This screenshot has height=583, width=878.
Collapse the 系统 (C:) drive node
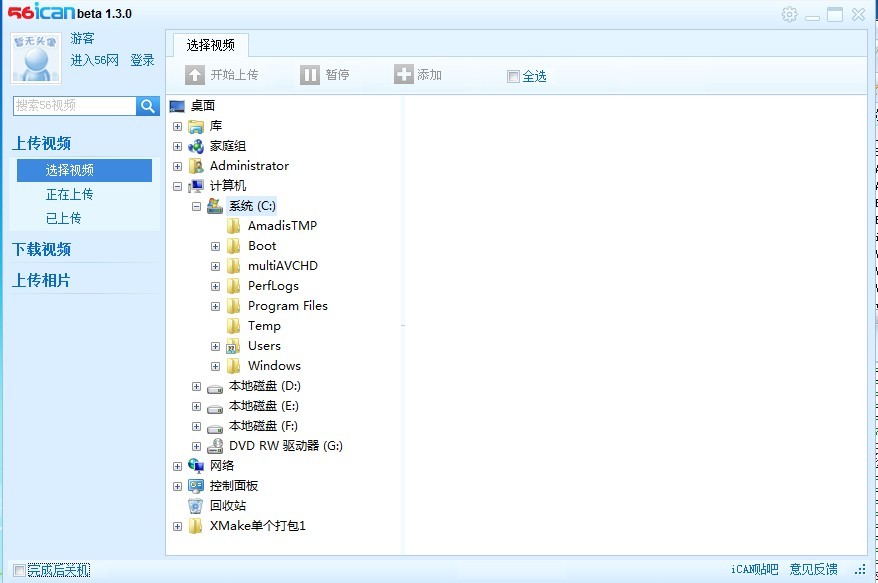point(197,206)
